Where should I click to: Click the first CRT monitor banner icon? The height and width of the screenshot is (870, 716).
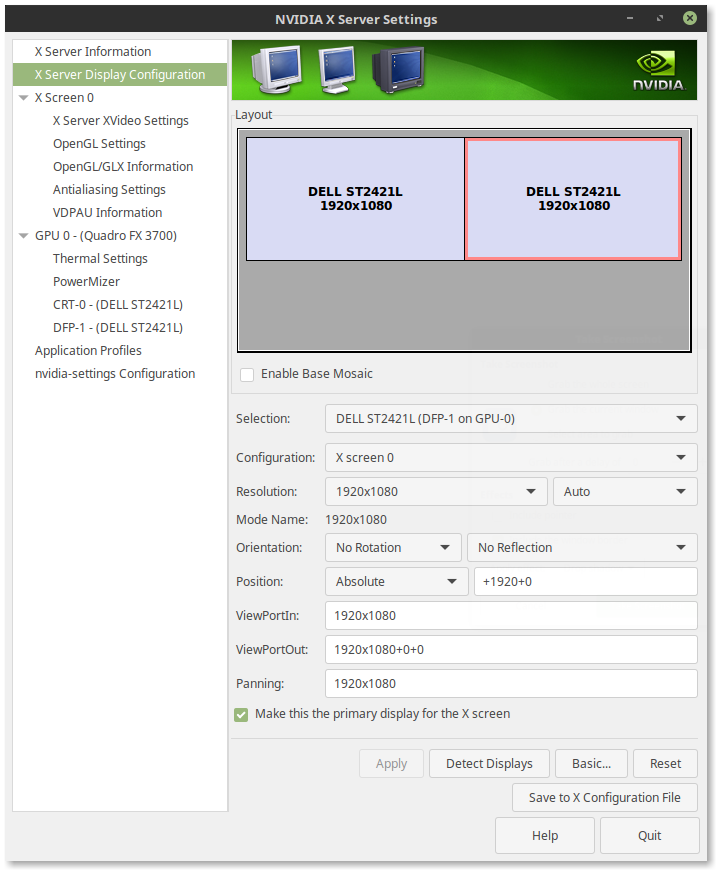pyautogui.click(x=276, y=69)
